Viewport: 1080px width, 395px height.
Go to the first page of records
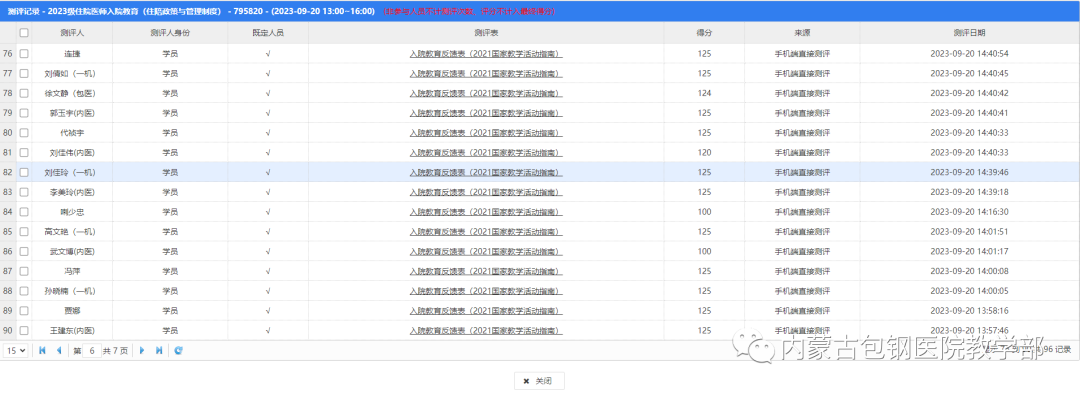pyautogui.click(x=42, y=350)
